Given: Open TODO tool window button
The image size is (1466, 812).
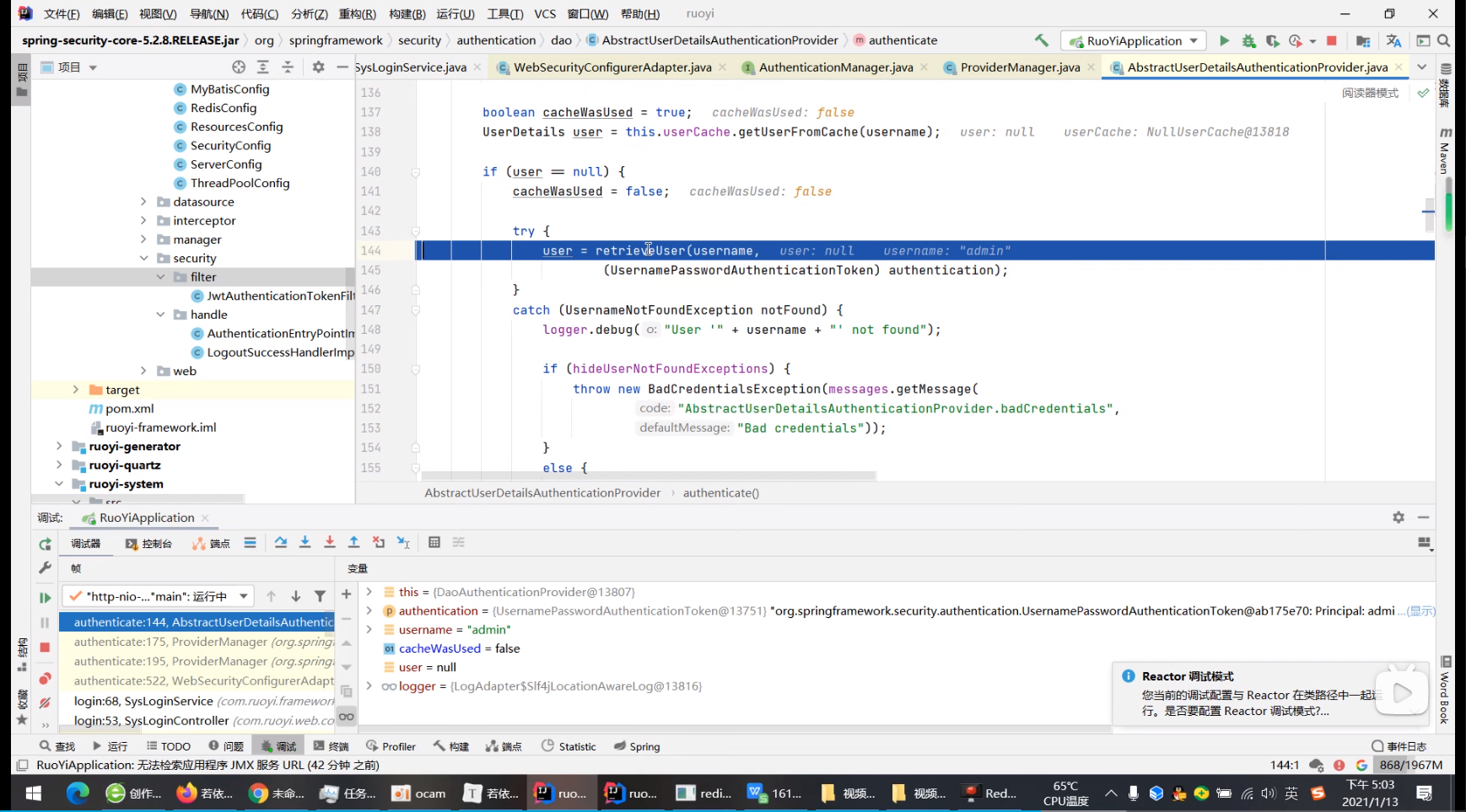Looking at the screenshot, I should [169, 746].
